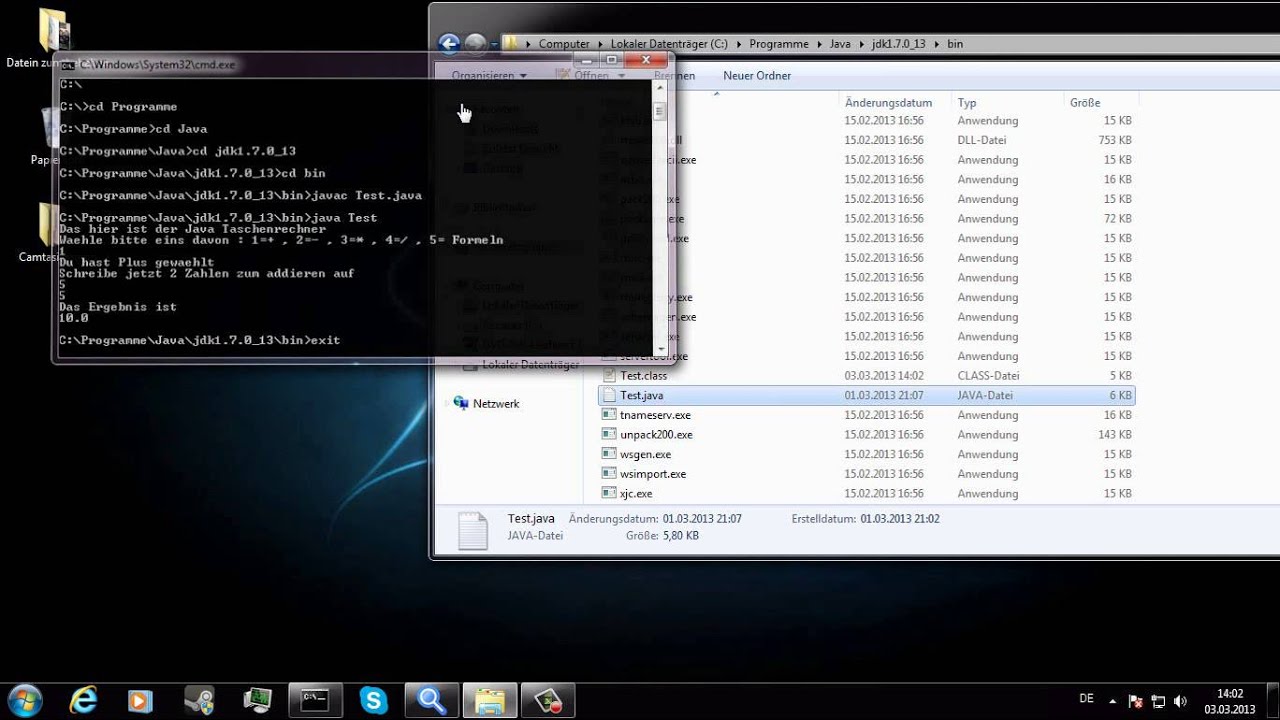Click the cmd window scrollbar up arrow
Image resolution: width=1280 pixels, height=720 pixels.
click(659, 85)
